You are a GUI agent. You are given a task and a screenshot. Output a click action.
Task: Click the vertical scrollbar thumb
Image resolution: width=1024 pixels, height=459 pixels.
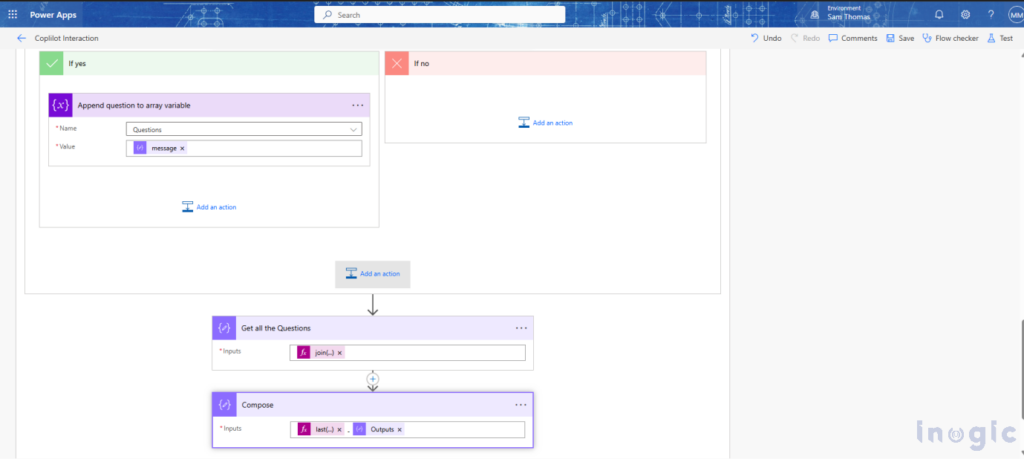tap(1021, 369)
